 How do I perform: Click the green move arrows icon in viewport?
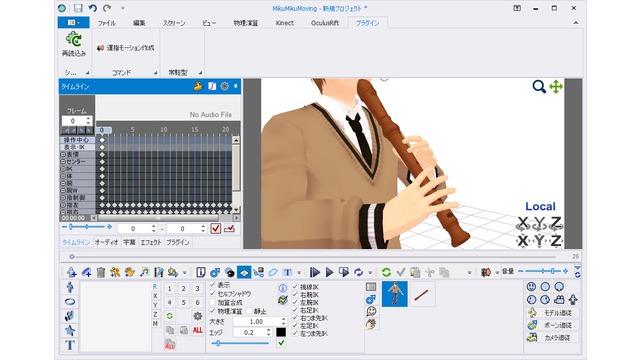tap(556, 87)
